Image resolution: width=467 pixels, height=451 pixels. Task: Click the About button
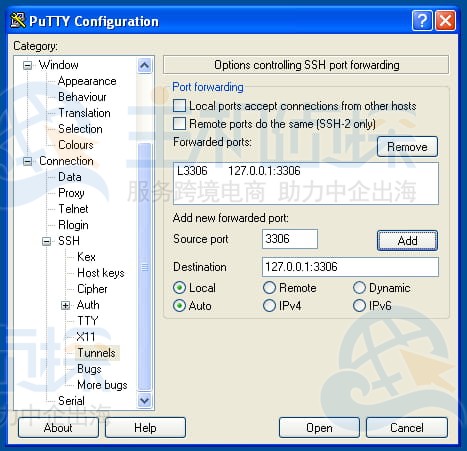pos(58,428)
